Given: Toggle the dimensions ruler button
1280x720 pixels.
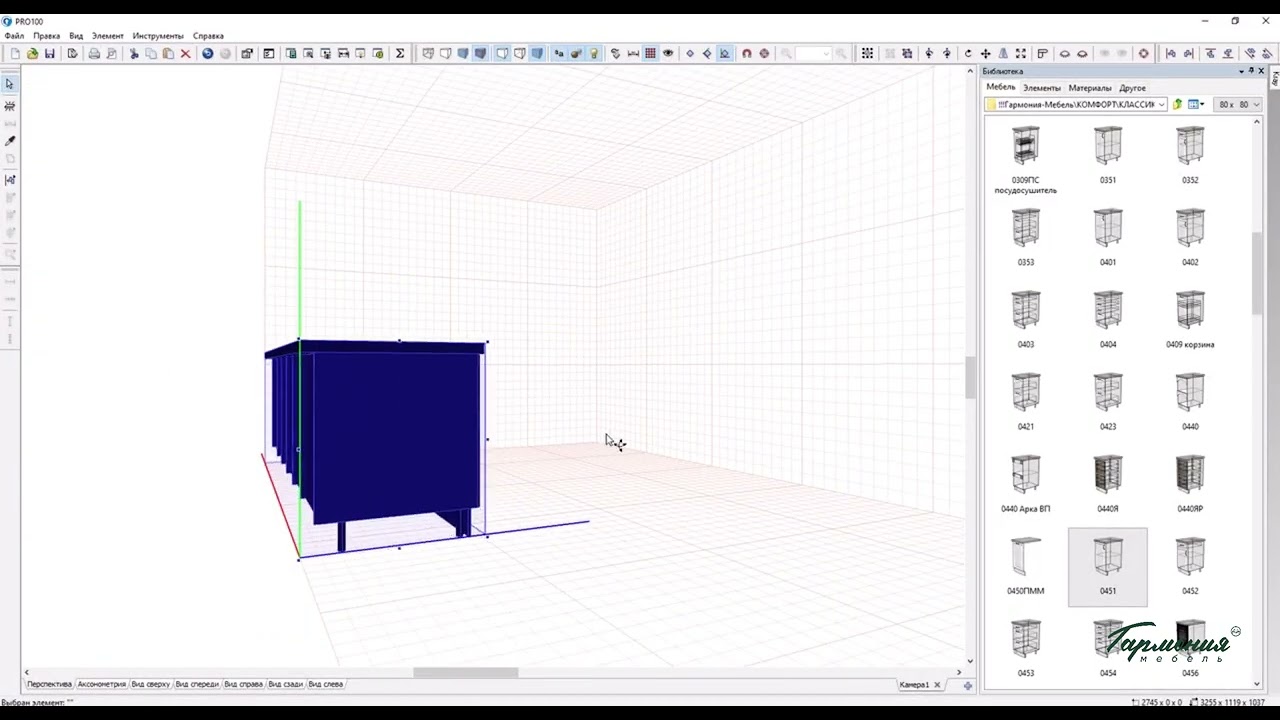Looking at the screenshot, I should (633, 54).
